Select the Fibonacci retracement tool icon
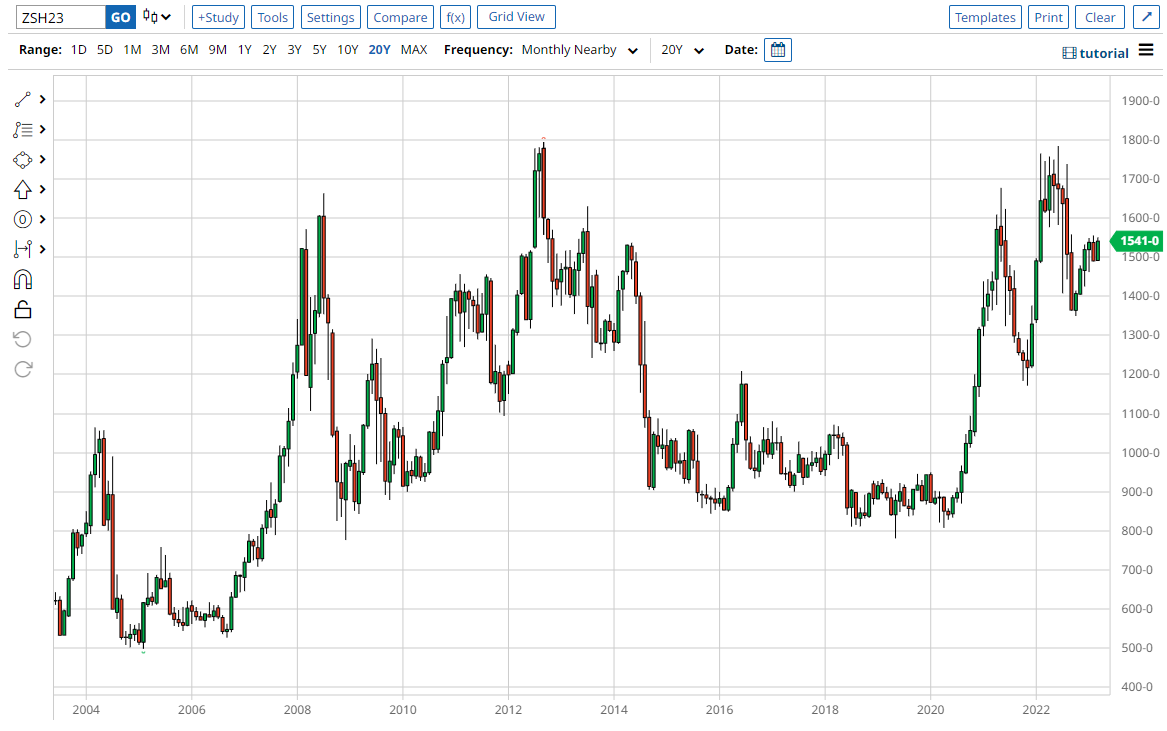 coord(23,130)
